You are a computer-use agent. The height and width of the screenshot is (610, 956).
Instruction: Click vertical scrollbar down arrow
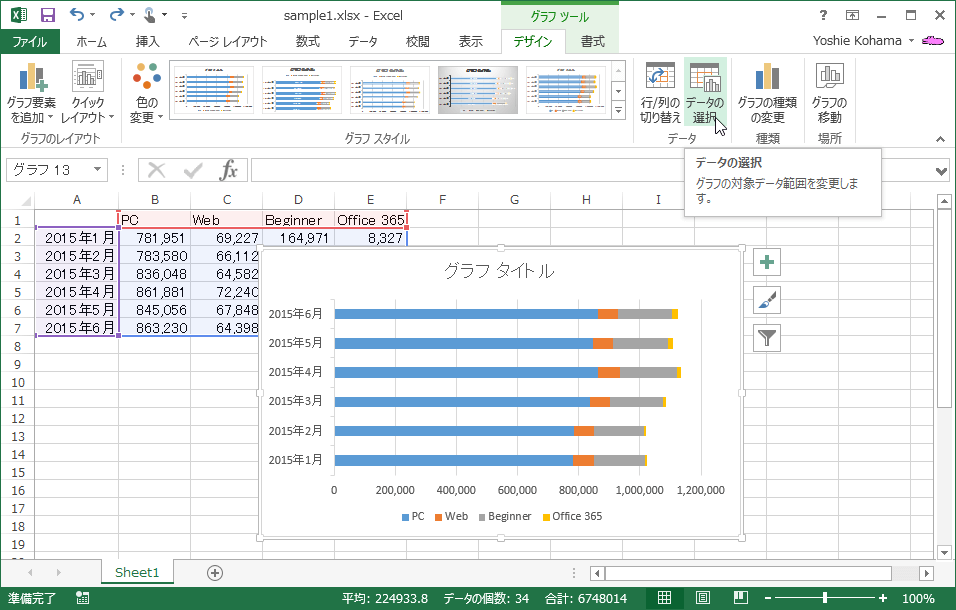(x=944, y=553)
